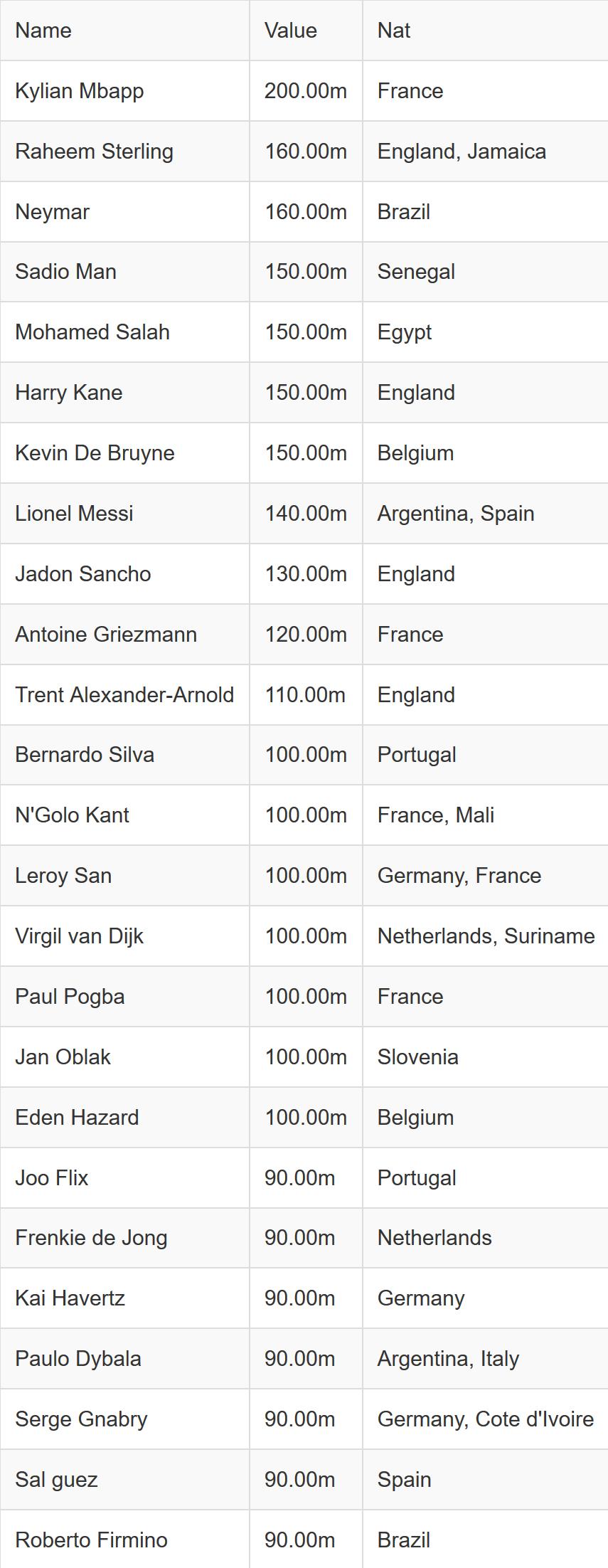The width and height of the screenshot is (608, 1568).
Task: Click the Antoine Griezmann name cell
Action: point(106,635)
